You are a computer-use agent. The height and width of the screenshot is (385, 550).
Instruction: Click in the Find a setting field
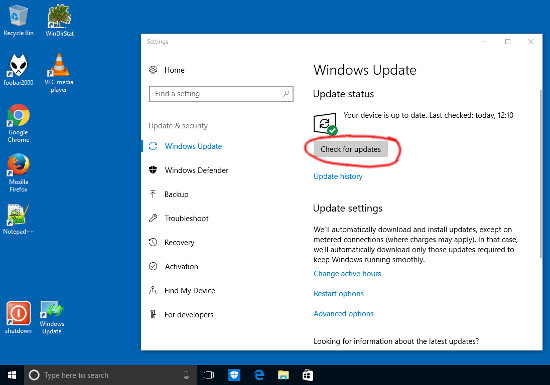point(221,94)
